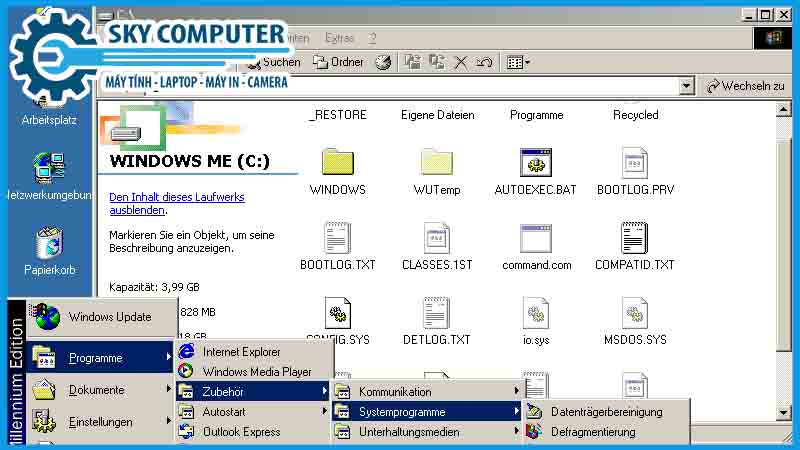This screenshot has width=800, height=450.
Task: Click the vertical scrollbar up arrow
Action: click(x=783, y=109)
